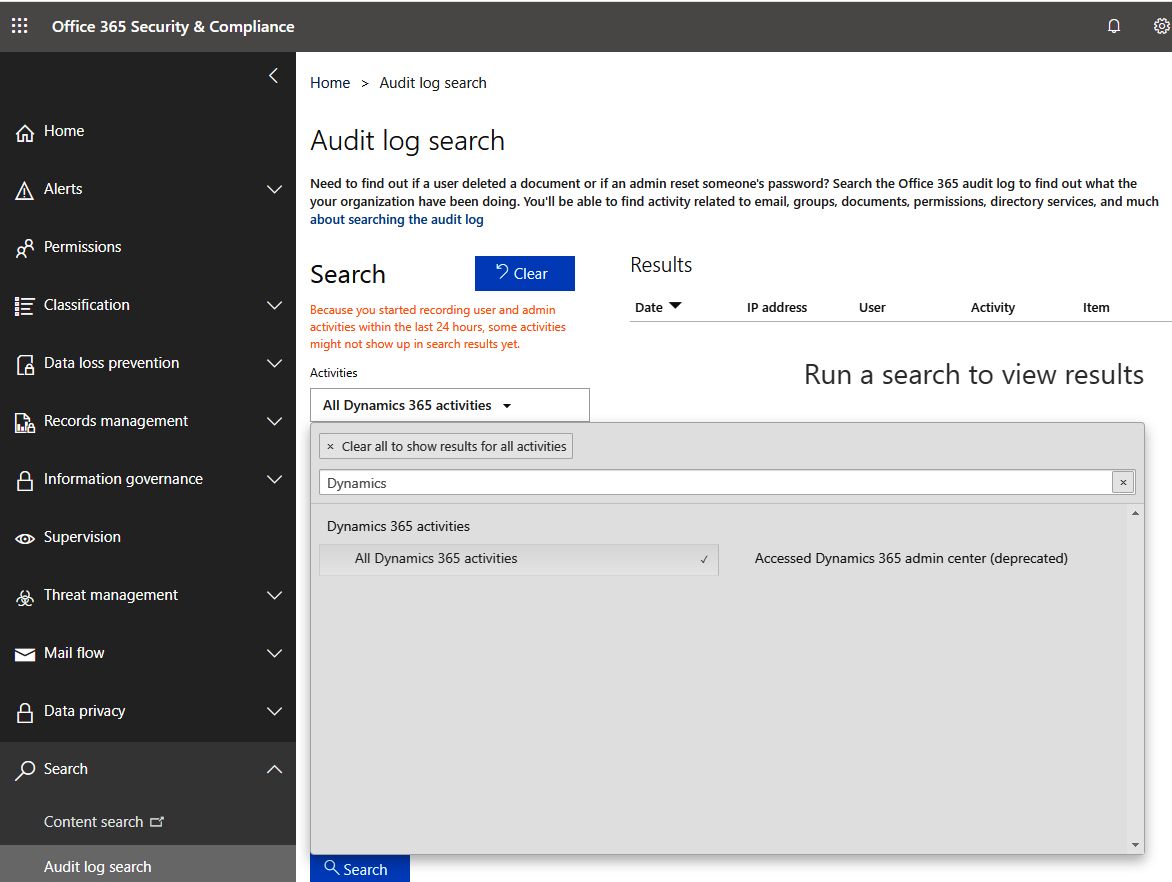This screenshot has width=1172, height=882.
Task: Click scroll up arrow in activities list
Action: coord(1135,514)
